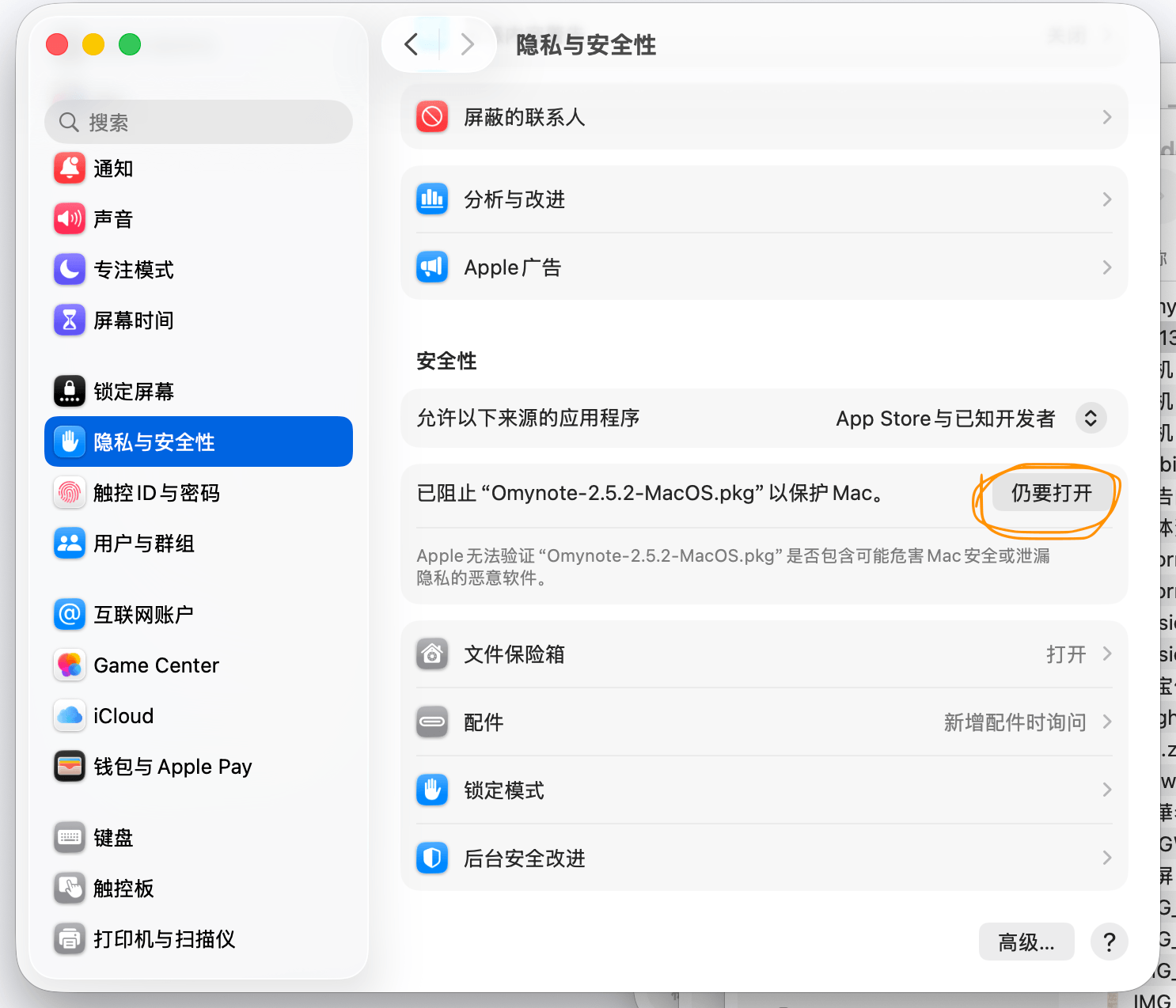This screenshot has height=1008, width=1176.
Task: Go forward with the right arrow
Action: pyautogui.click(x=468, y=44)
